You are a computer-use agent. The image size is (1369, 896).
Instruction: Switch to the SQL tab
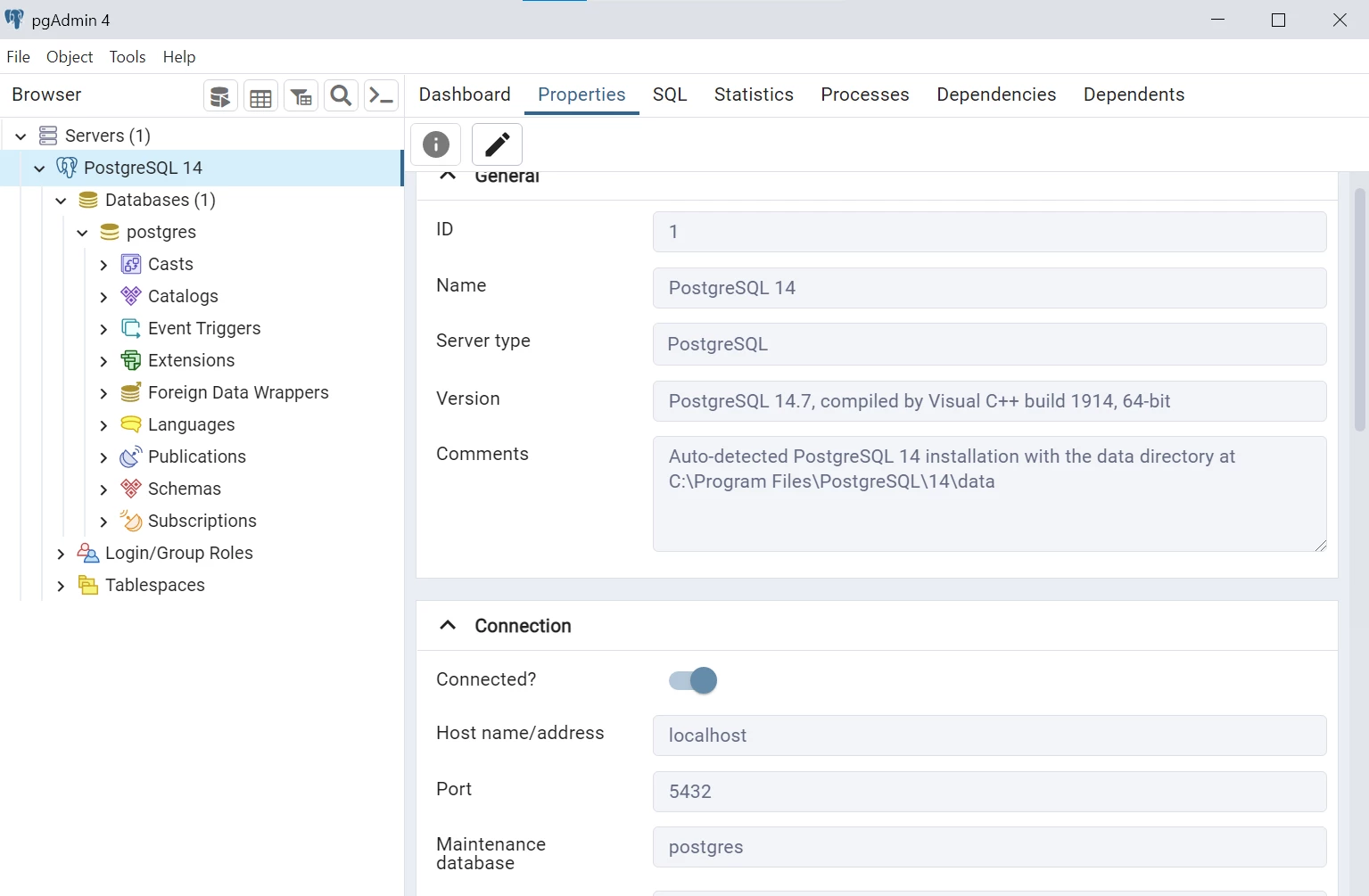pyautogui.click(x=670, y=95)
